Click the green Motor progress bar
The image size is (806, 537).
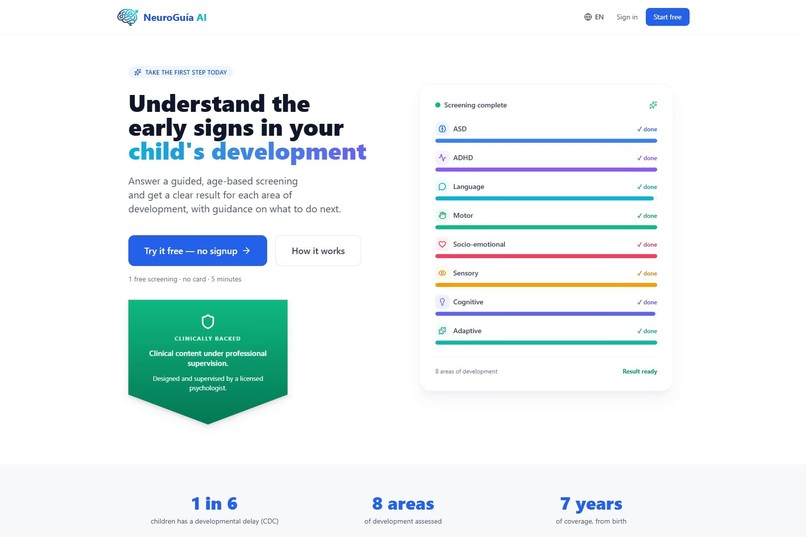[546, 227]
